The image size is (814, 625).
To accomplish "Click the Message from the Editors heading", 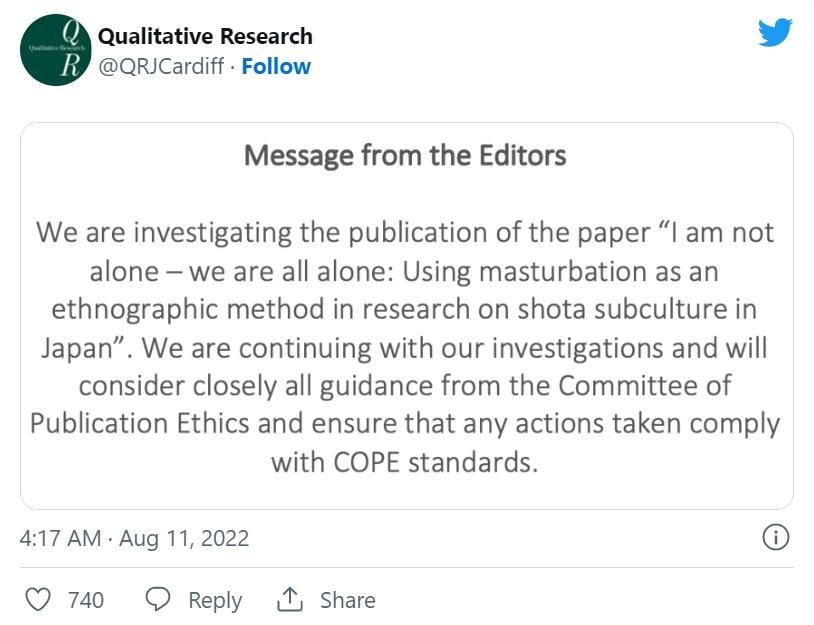I will click(405, 156).
